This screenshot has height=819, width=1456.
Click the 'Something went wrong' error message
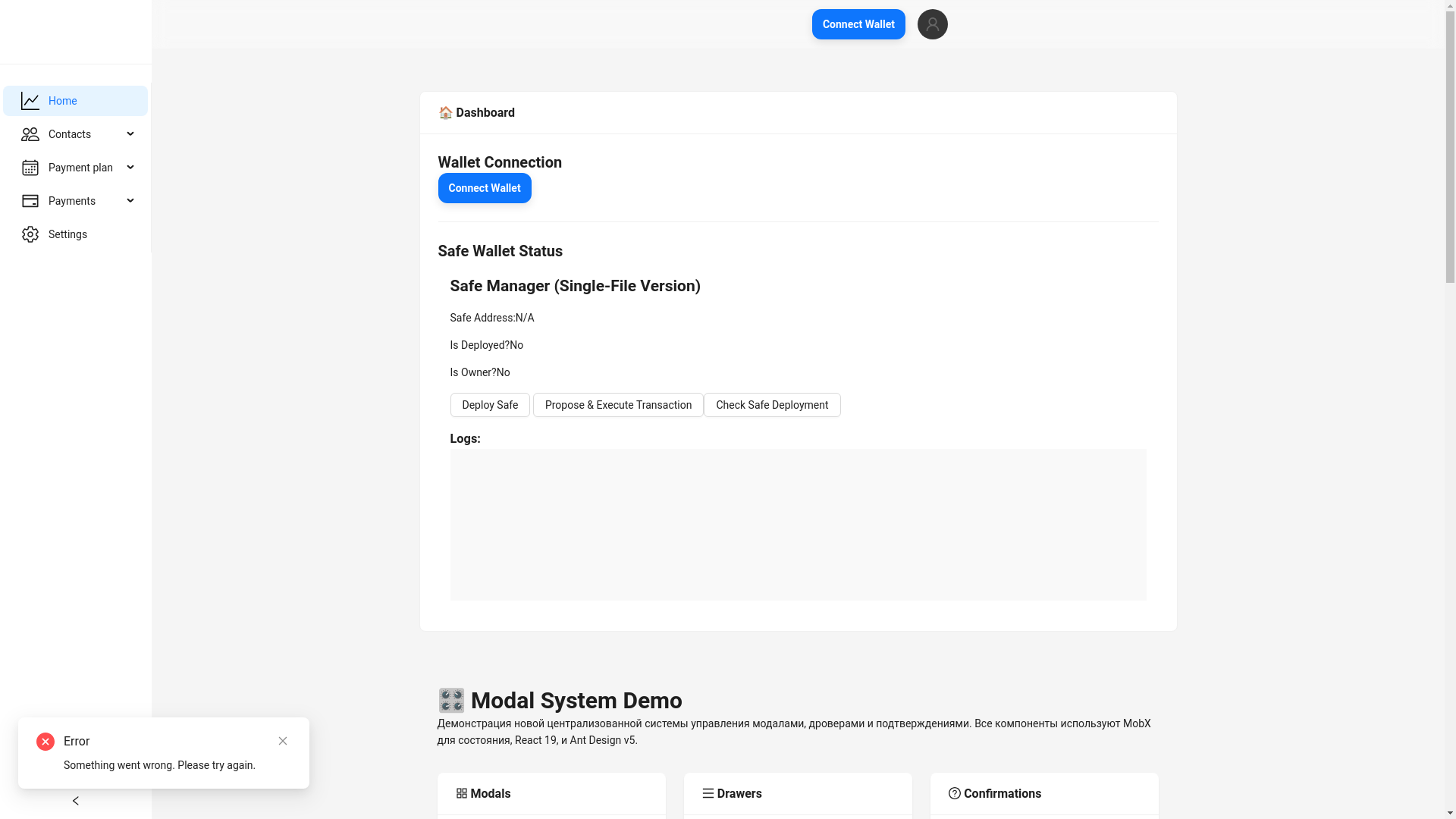click(159, 765)
